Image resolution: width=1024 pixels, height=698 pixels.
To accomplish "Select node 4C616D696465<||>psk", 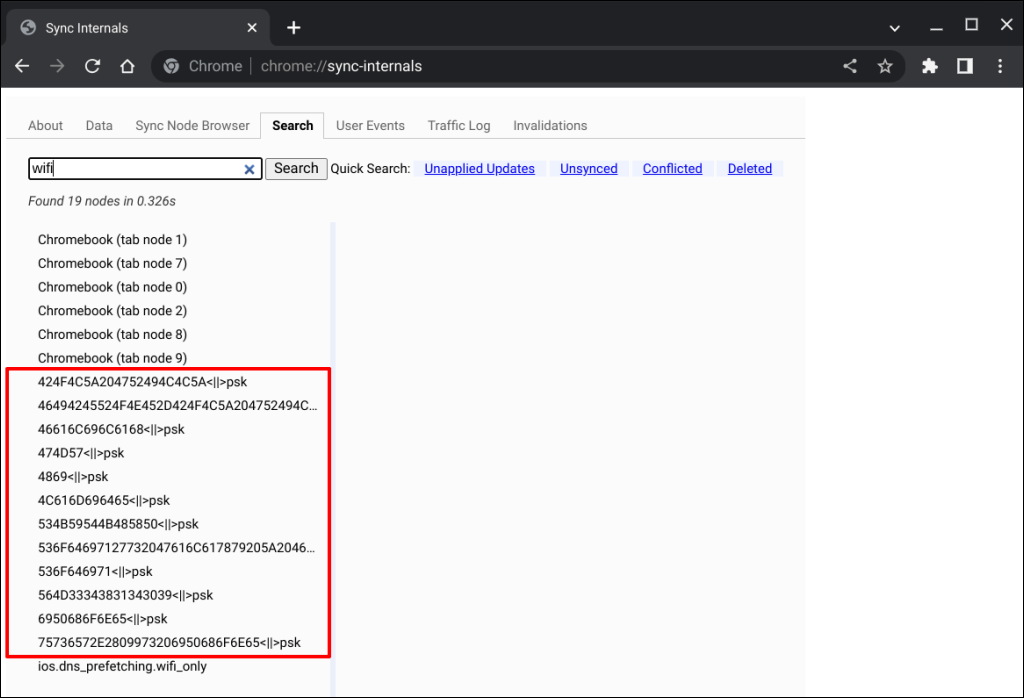I will (104, 500).
